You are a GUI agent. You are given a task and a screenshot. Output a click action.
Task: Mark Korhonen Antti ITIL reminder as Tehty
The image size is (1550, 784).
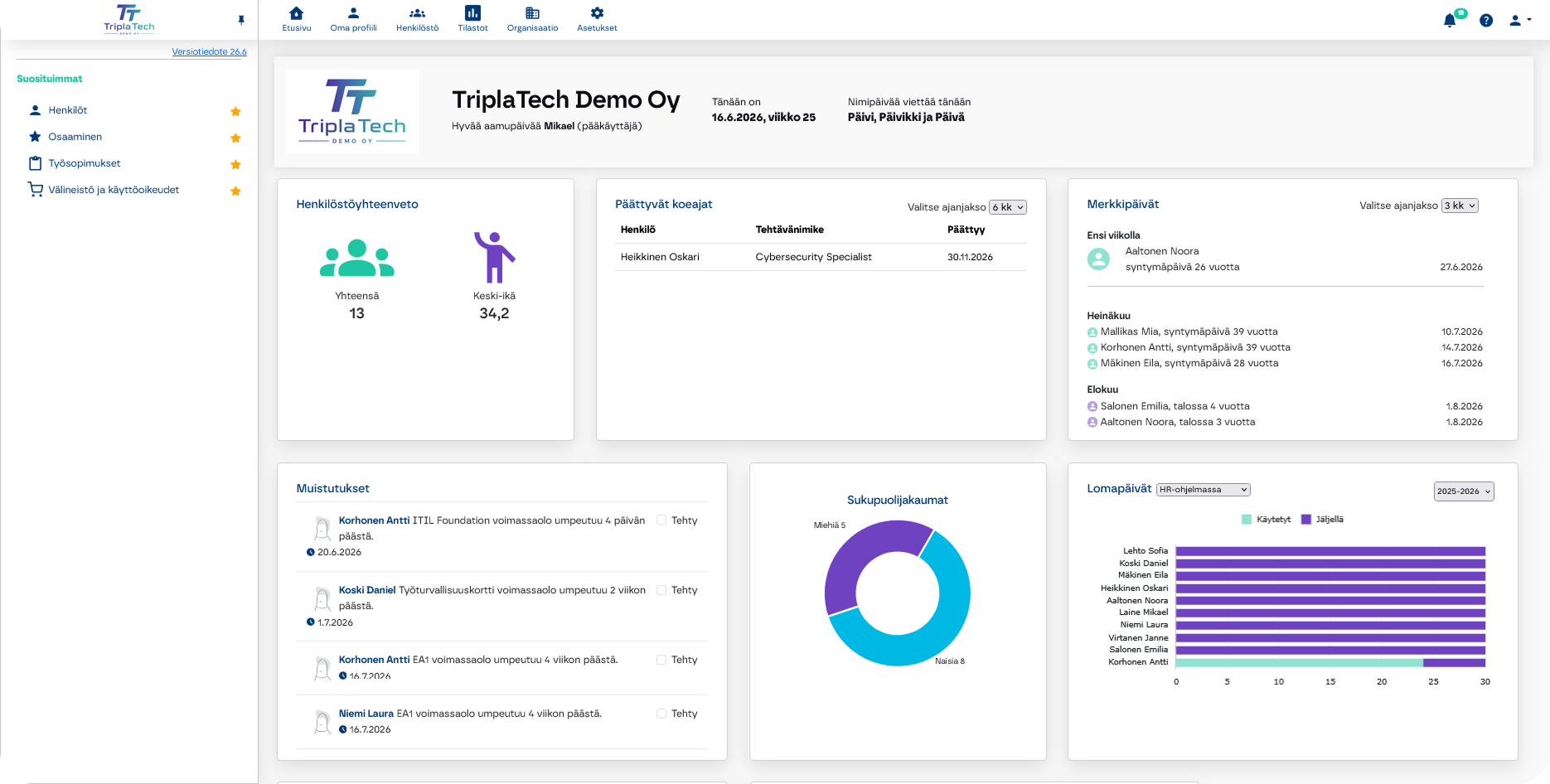point(661,520)
